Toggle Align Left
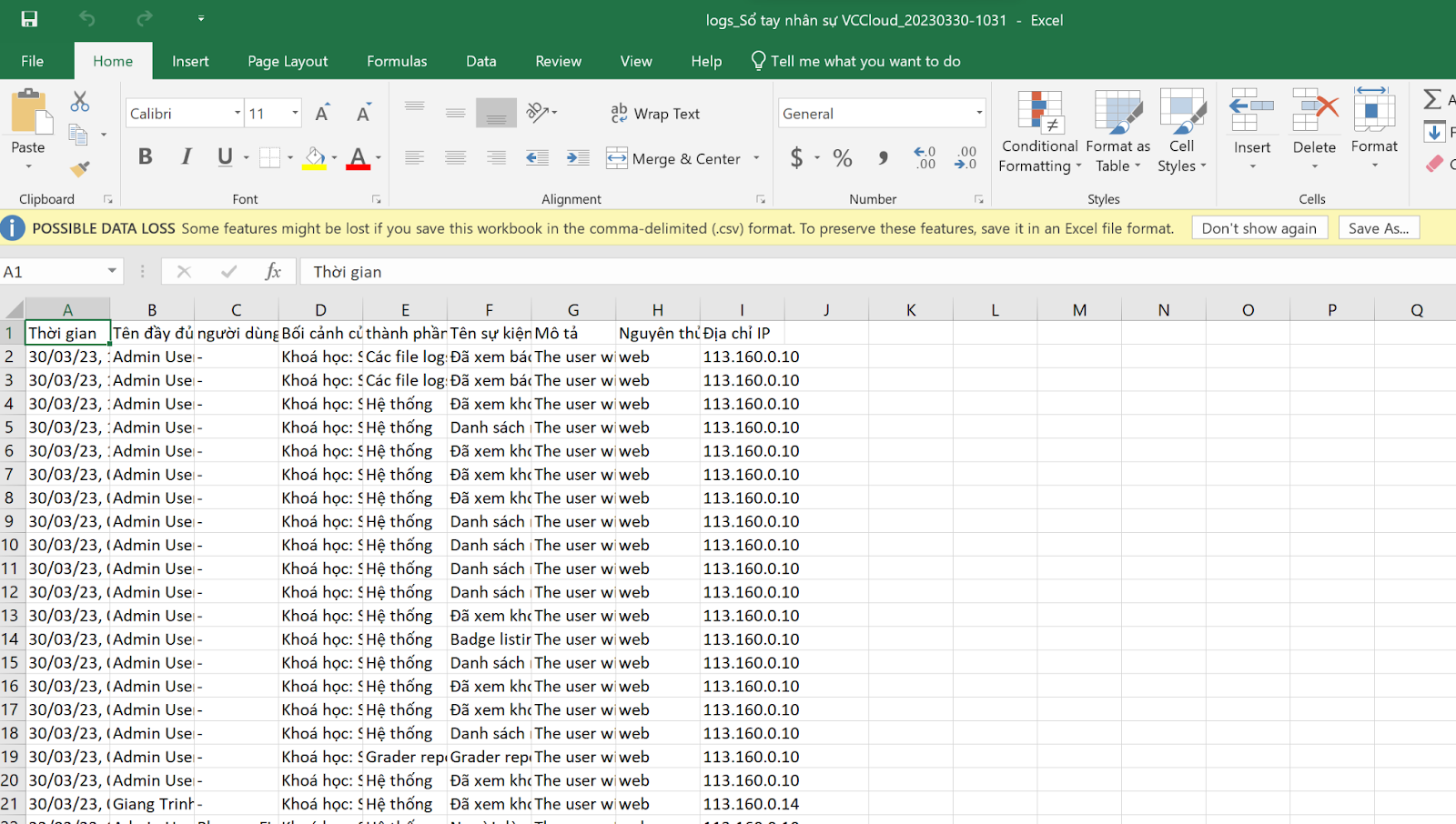The image size is (1456, 824). pyautogui.click(x=415, y=158)
